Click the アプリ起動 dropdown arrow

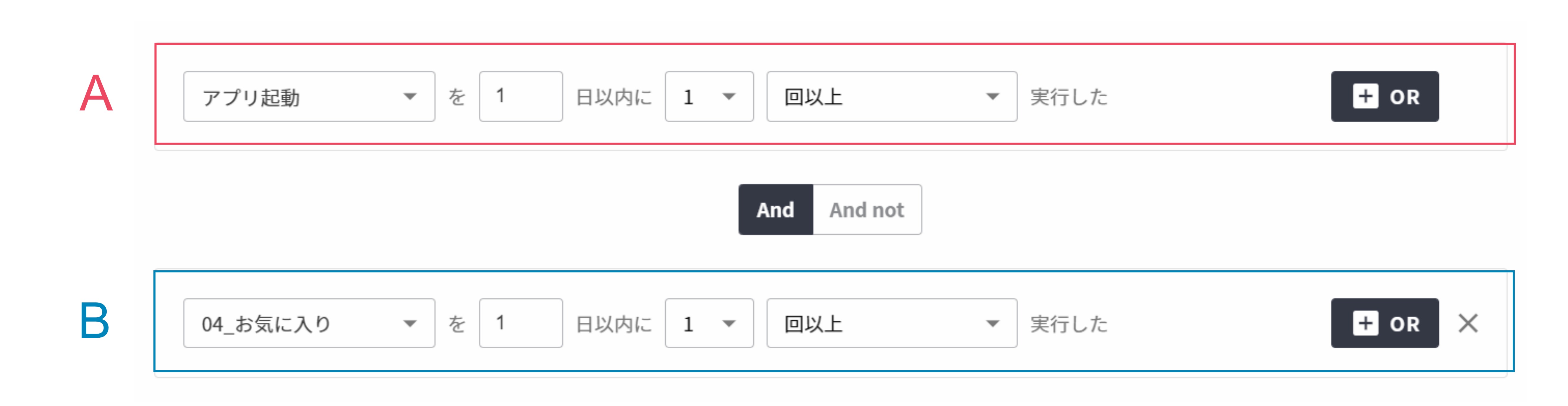[410, 96]
